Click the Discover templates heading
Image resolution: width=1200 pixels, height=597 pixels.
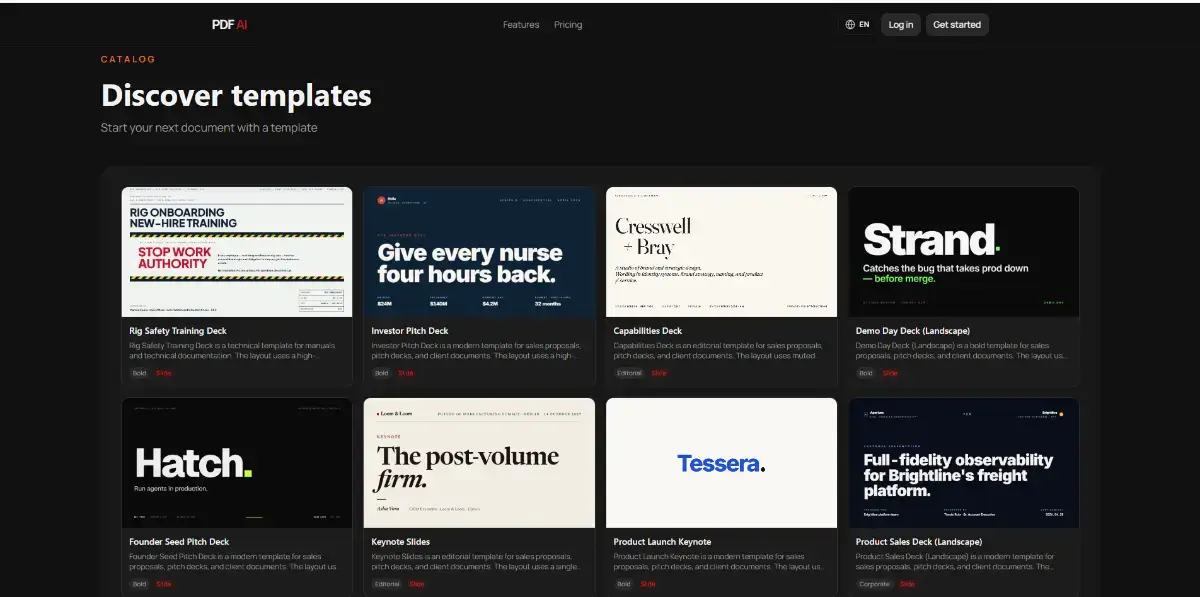point(236,96)
